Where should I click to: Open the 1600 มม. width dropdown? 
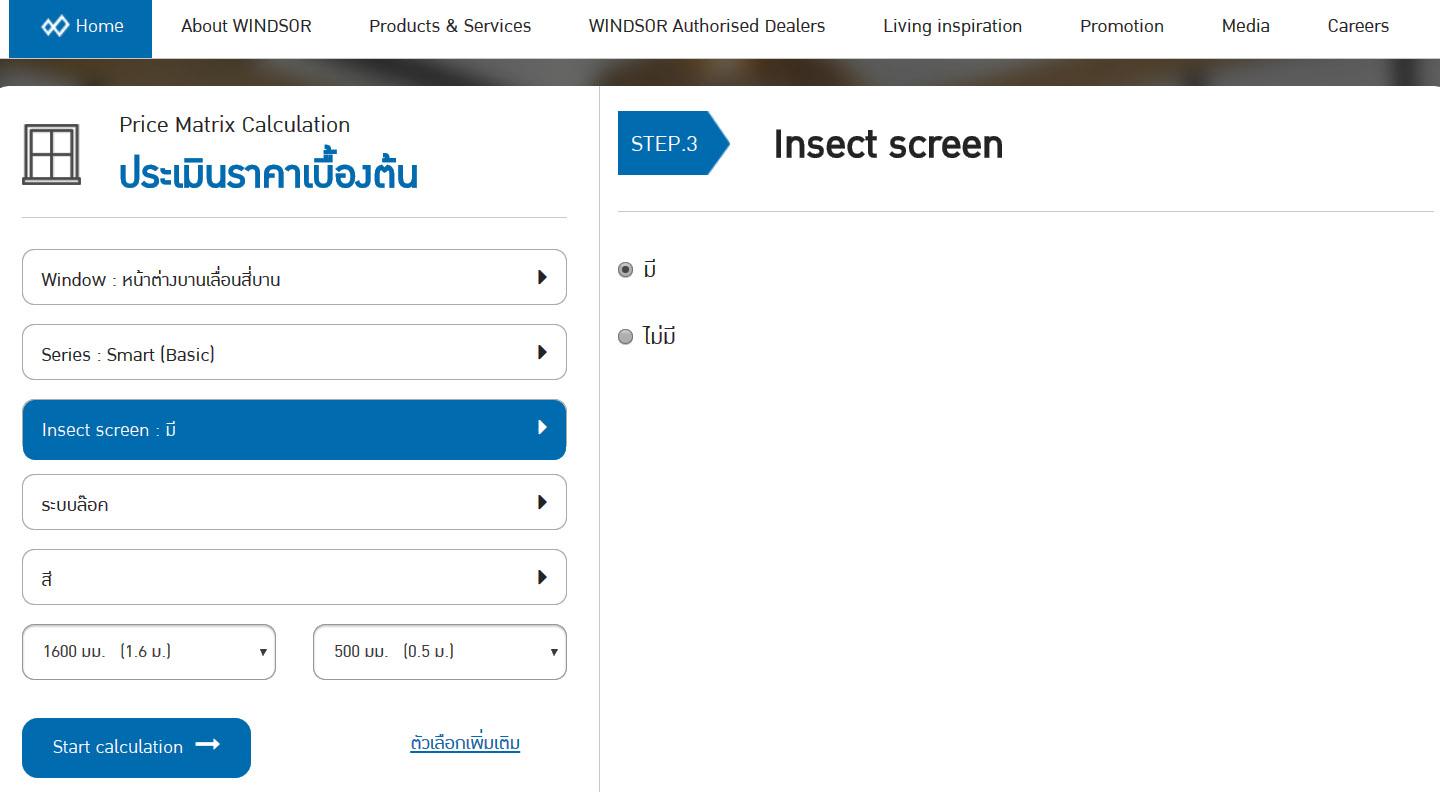[149, 652]
